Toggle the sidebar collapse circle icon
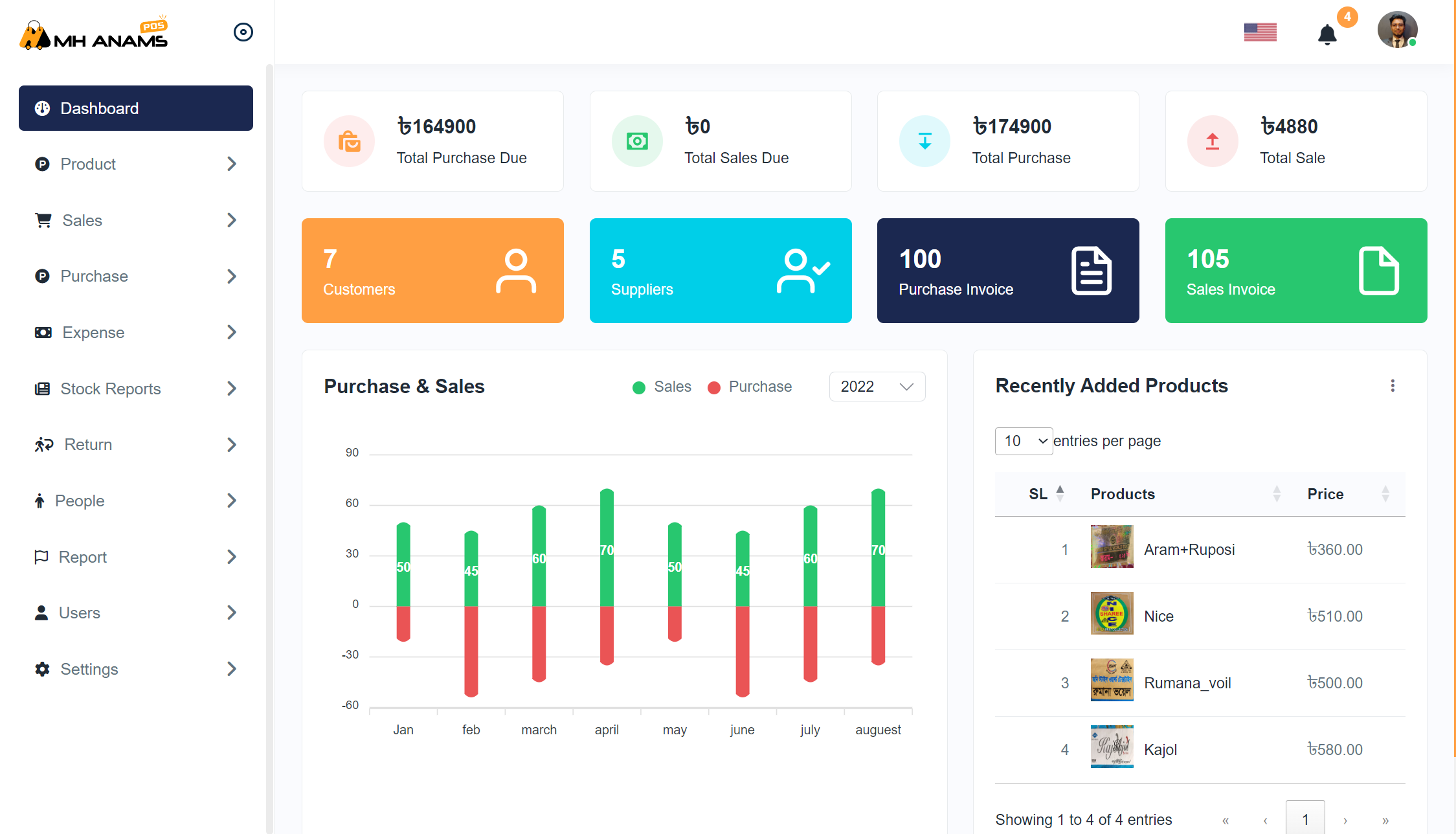Viewport: 1456px width, 834px height. (243, 32)
